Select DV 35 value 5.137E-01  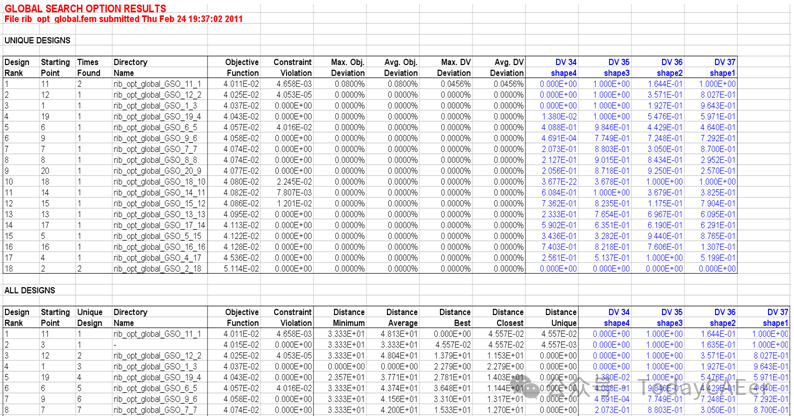coord(612,258)
